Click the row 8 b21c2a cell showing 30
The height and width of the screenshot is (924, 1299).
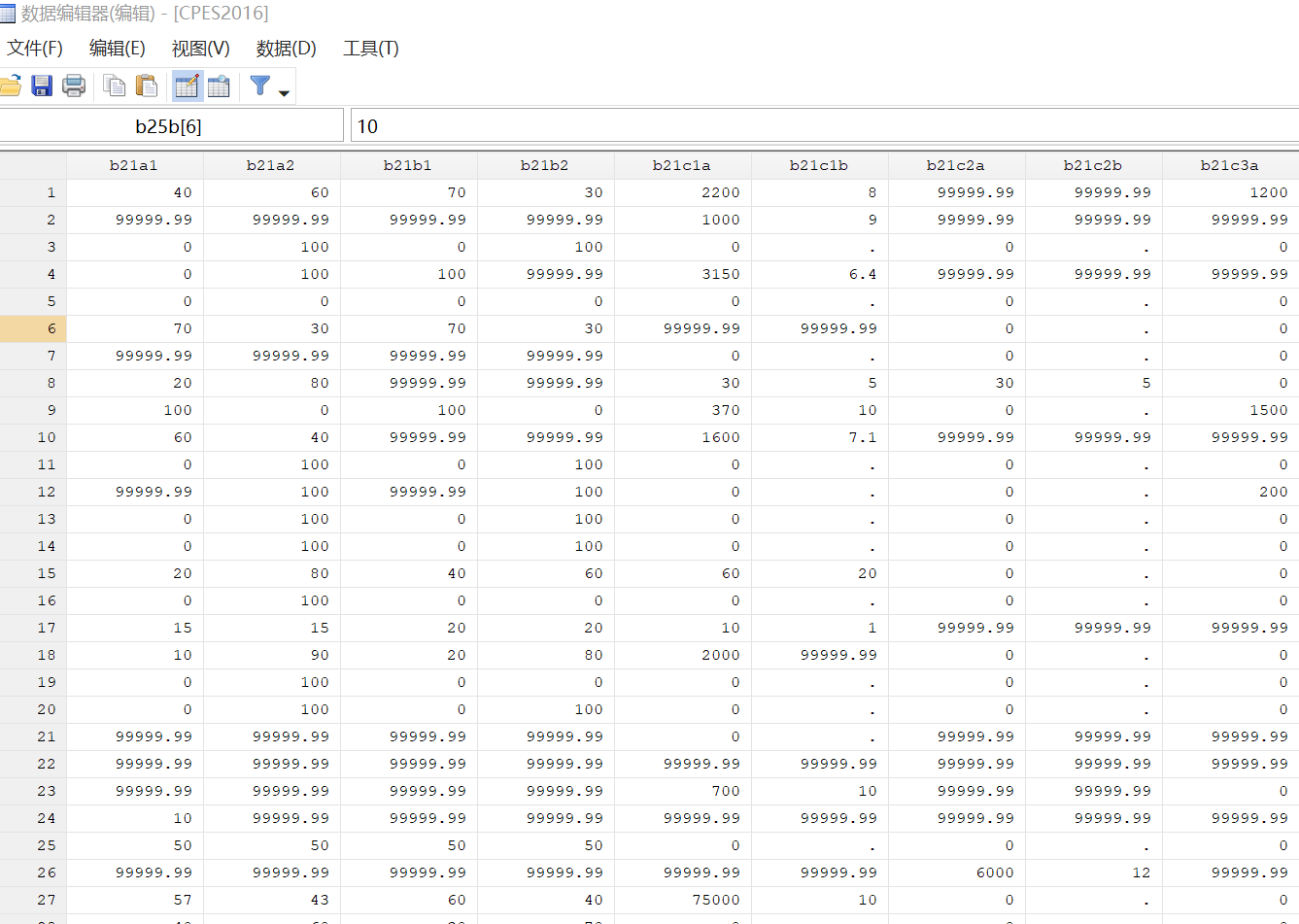pyautogui.click(x=956, y=383)
